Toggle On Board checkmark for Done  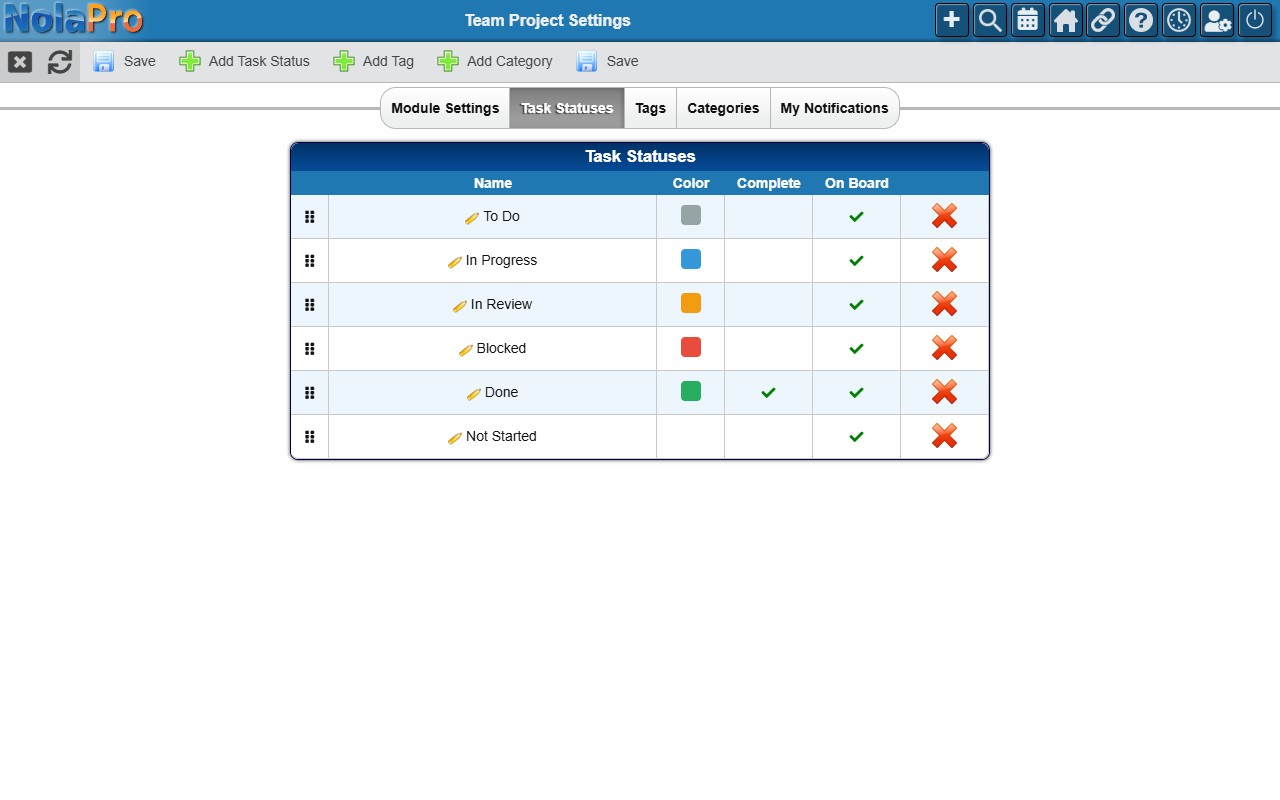click(x=856, y=393)
